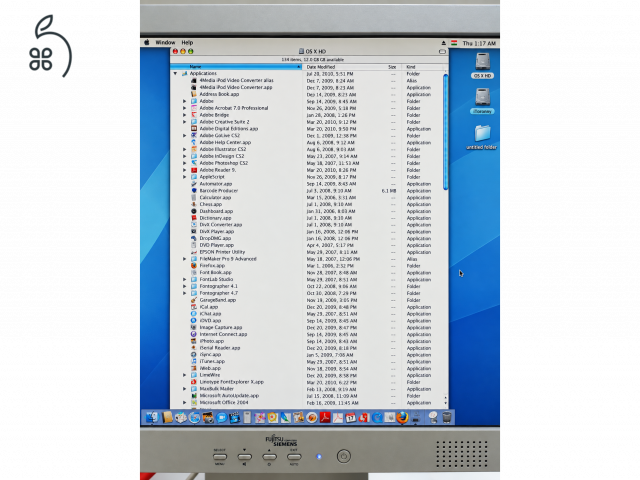Select Font Book.app row

pos(306,273)
